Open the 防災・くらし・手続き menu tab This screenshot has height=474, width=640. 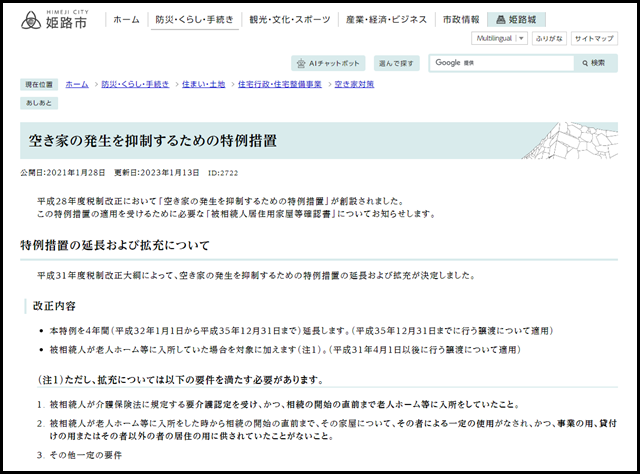[194, 20]
